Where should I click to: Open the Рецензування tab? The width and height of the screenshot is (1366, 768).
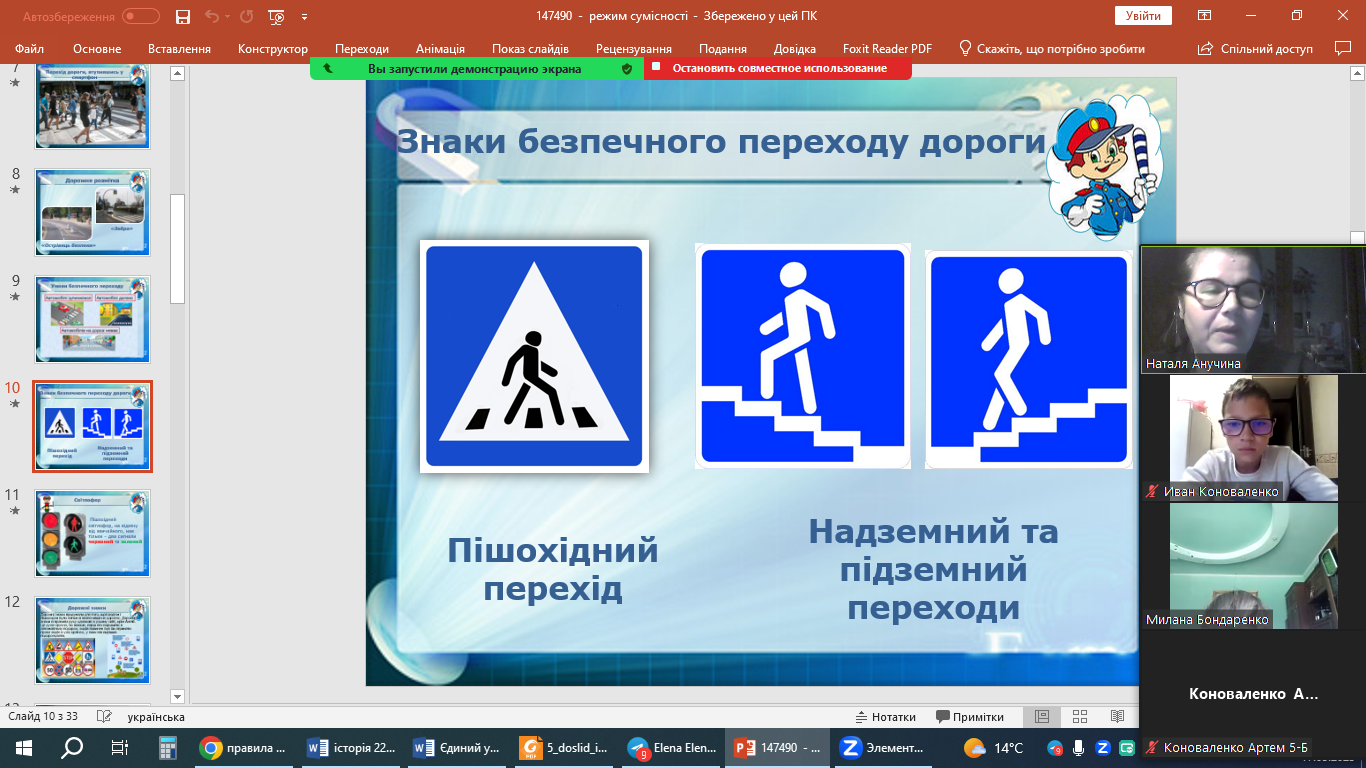coord(634,49)
